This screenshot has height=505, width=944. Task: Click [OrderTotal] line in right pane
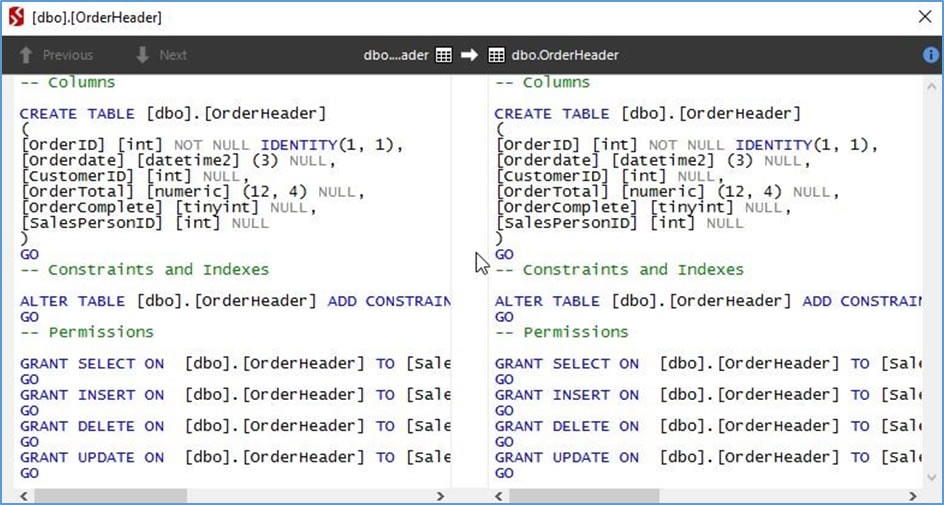click(668, 192)
